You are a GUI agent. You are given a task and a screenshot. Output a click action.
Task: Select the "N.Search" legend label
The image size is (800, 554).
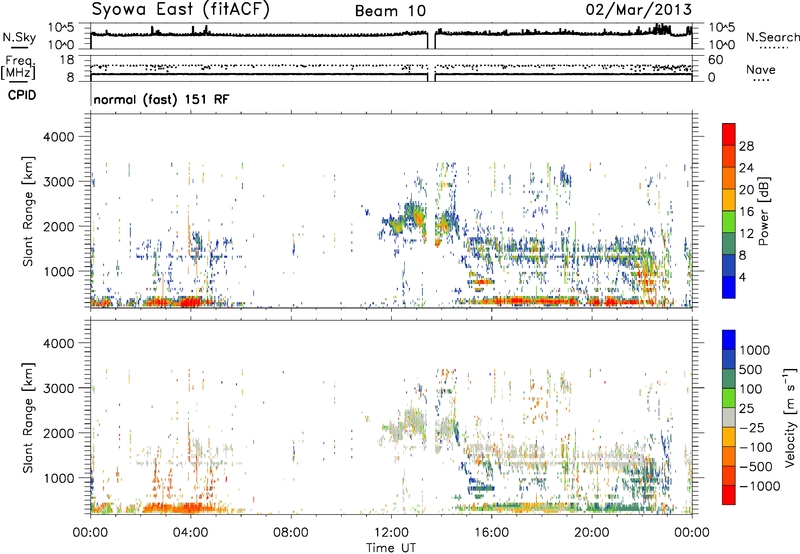pos(773,37)
